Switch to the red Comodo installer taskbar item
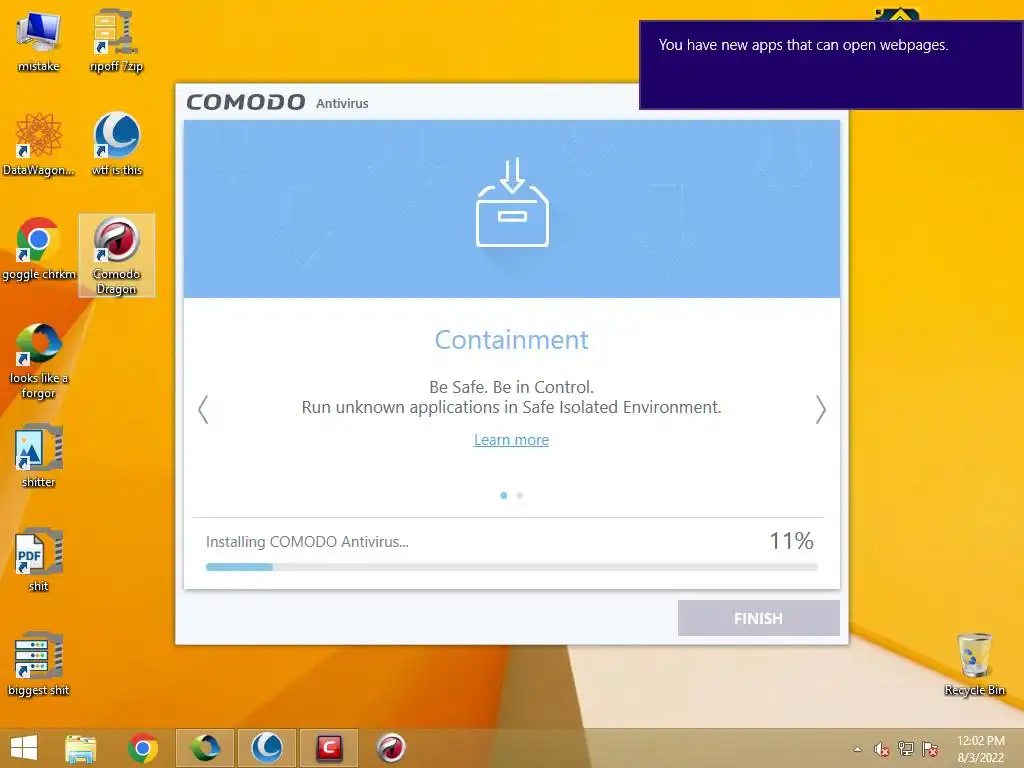Screen dimensions: 1024x768 tap(328, 748)
